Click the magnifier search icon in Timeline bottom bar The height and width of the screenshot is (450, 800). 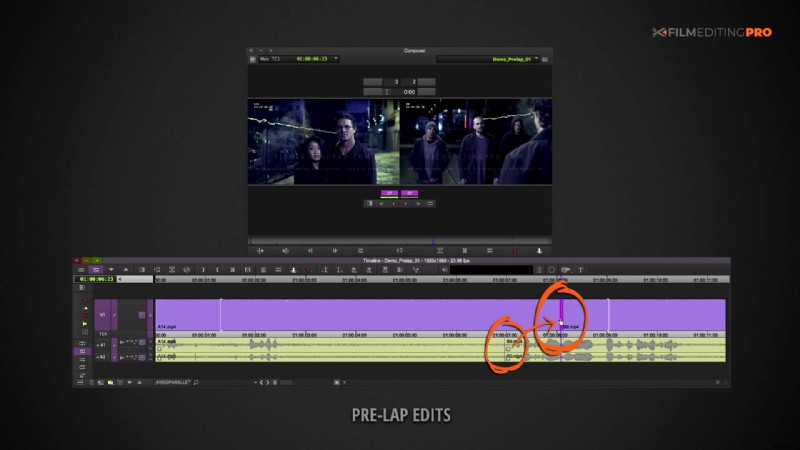coord(196,383)
